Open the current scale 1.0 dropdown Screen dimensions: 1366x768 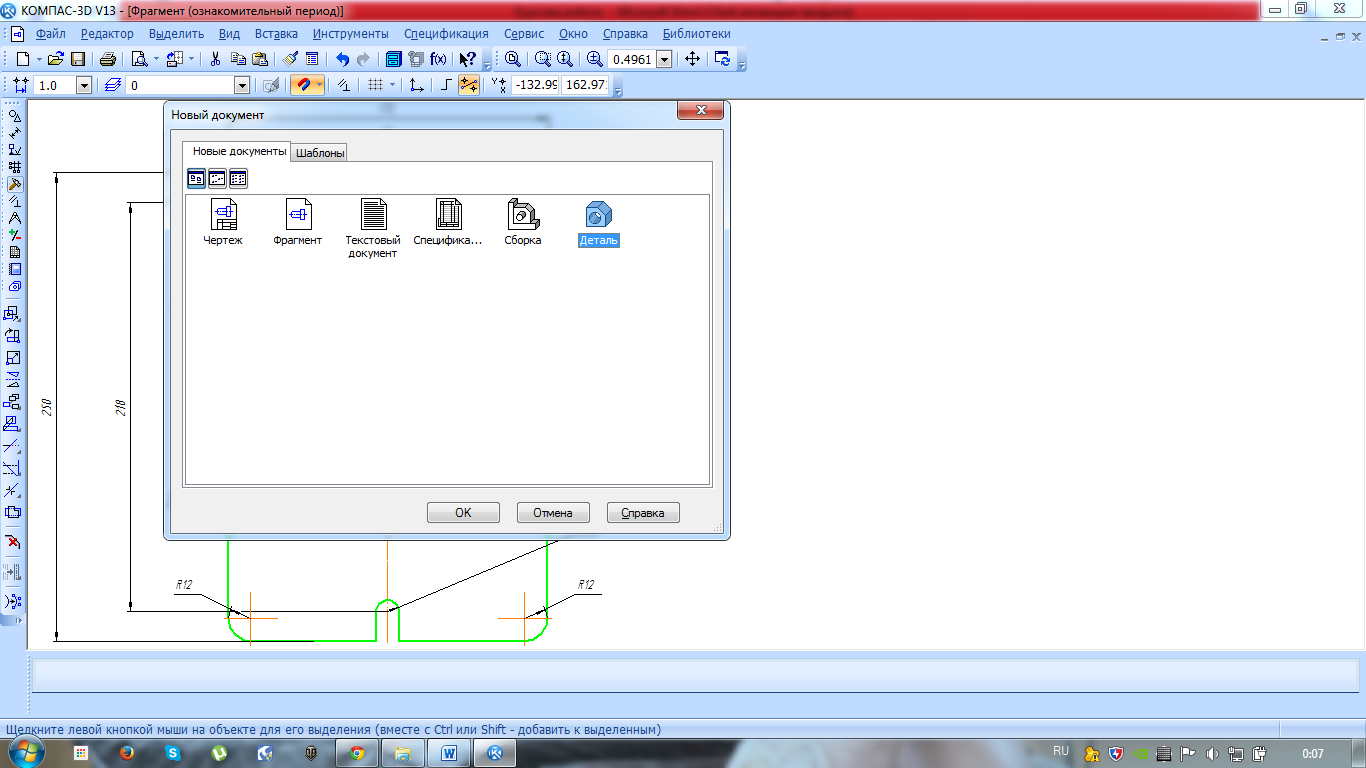click(84, 86)
